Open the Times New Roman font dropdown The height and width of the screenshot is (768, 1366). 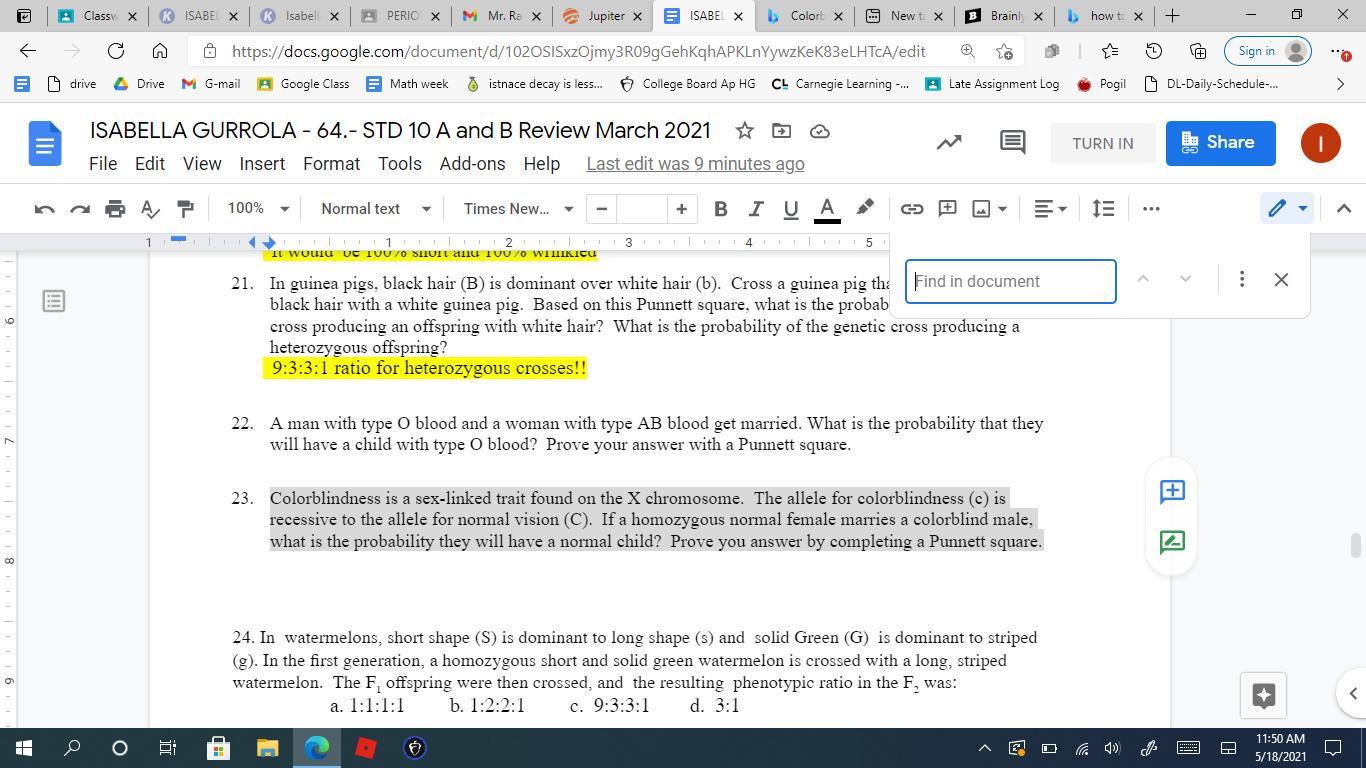pos(518,208)
